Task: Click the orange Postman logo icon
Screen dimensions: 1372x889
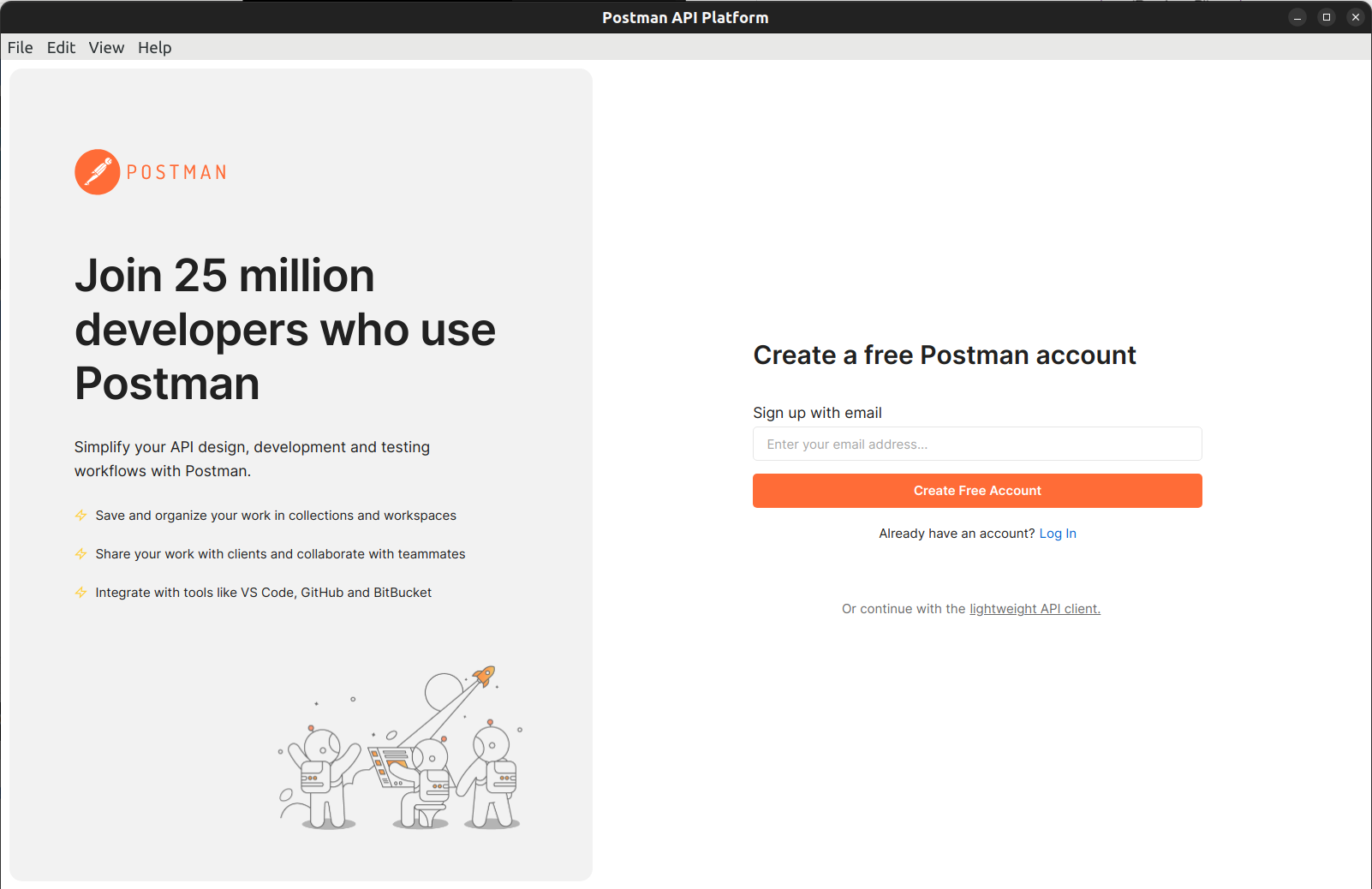Action: 97,172
